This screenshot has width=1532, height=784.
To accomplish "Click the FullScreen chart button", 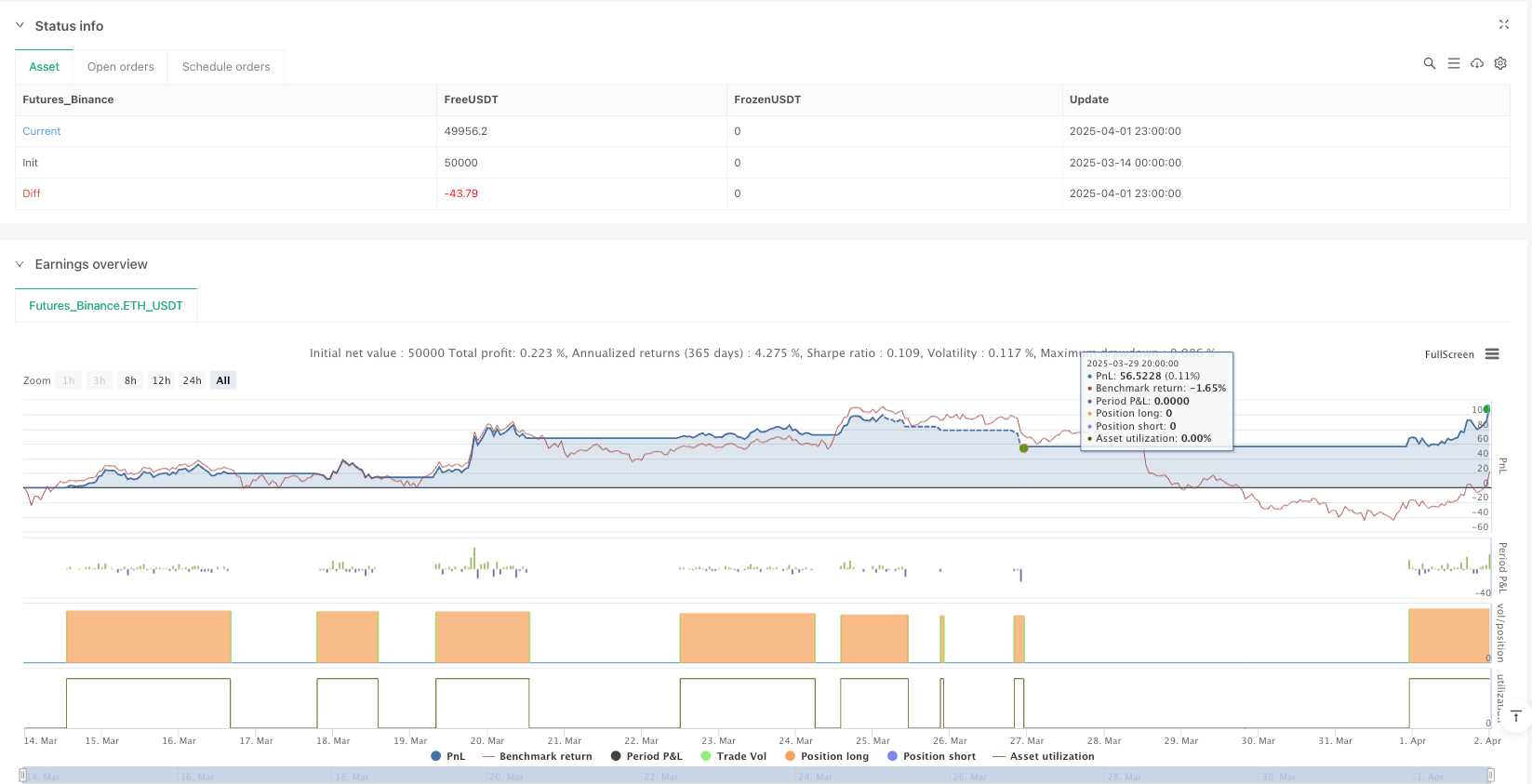I will point(1448,354).
